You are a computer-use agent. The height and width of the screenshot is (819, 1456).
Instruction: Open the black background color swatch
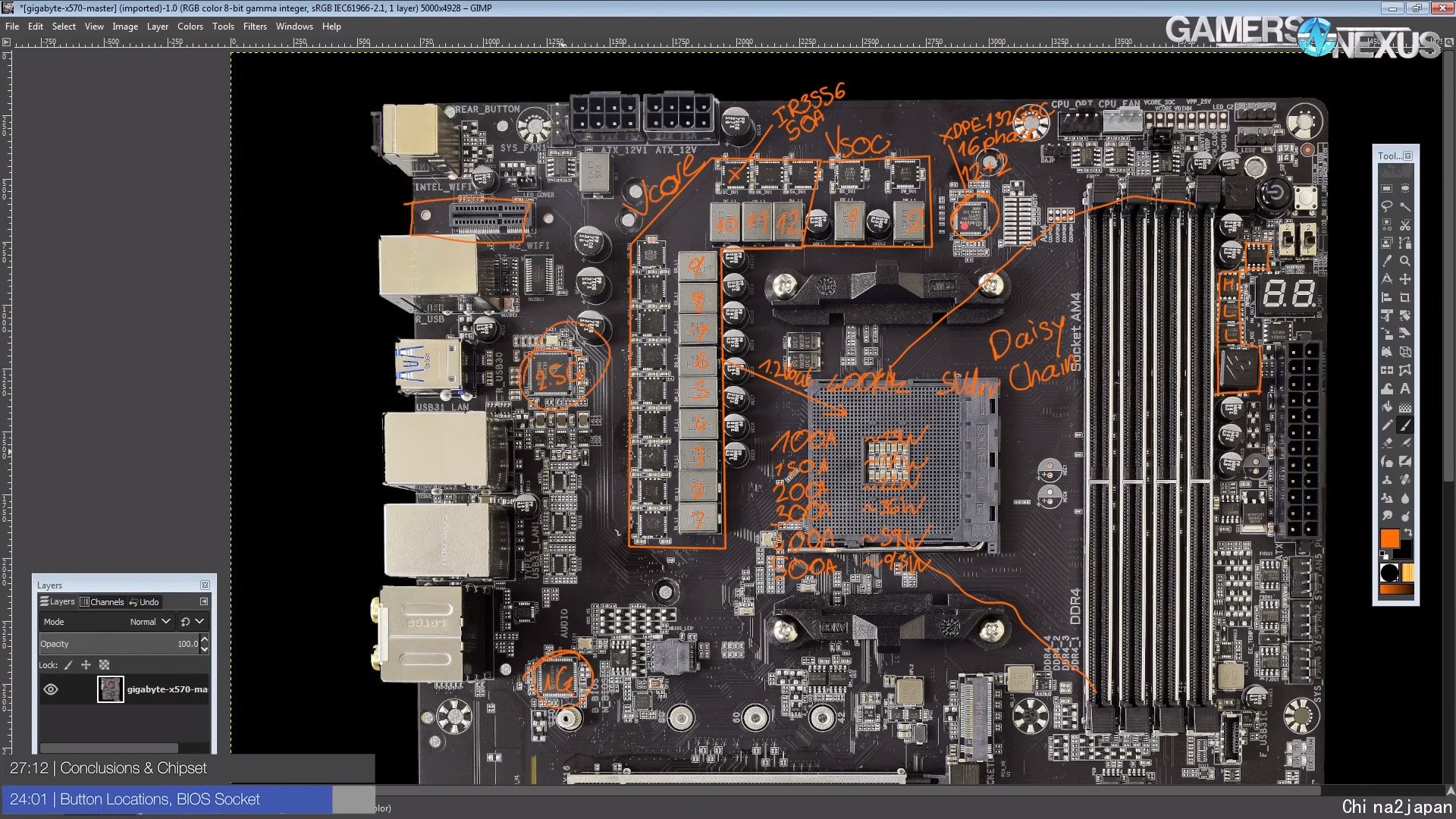point(1407,552)
